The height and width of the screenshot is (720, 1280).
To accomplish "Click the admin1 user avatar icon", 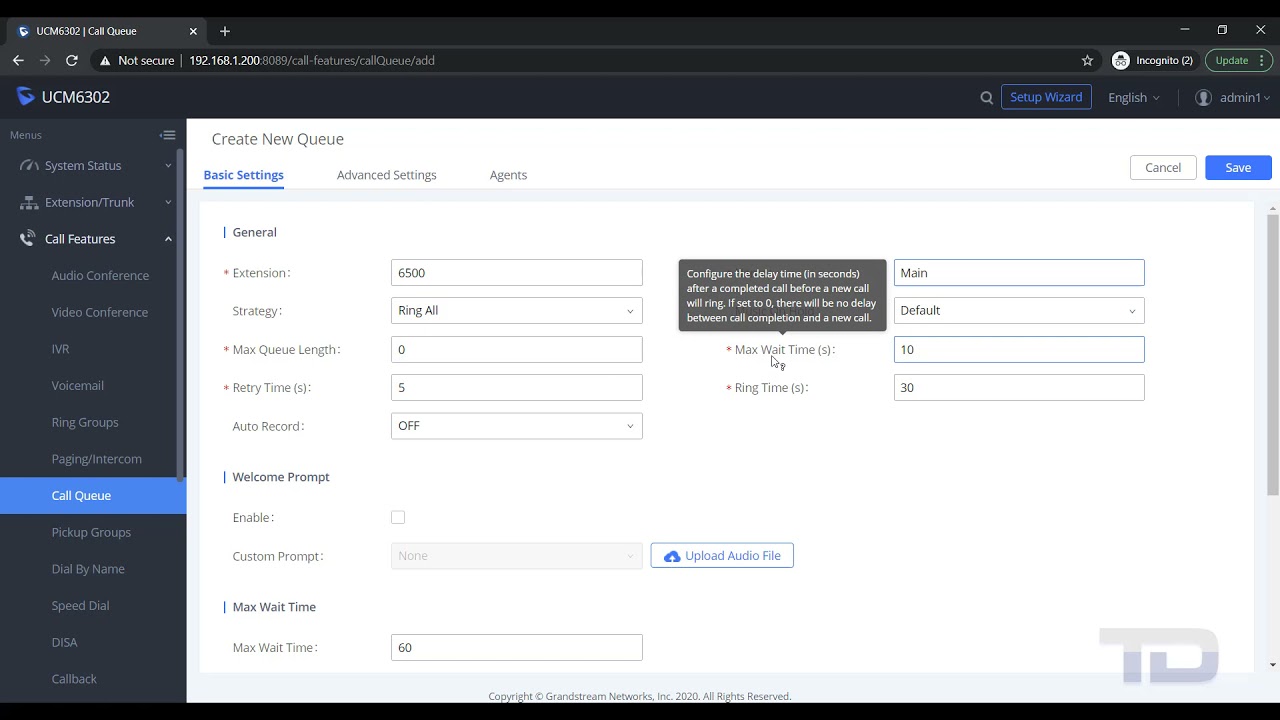I will pyautogui.click(x=1204, y=98).
